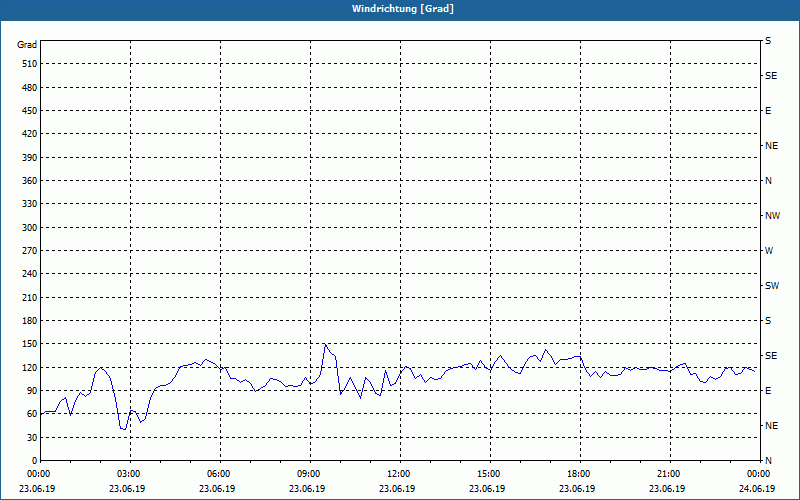Click the E compass label at 450 degrees
The height and width of the screenshot is (500, 800).
click(x=768, y=111)
